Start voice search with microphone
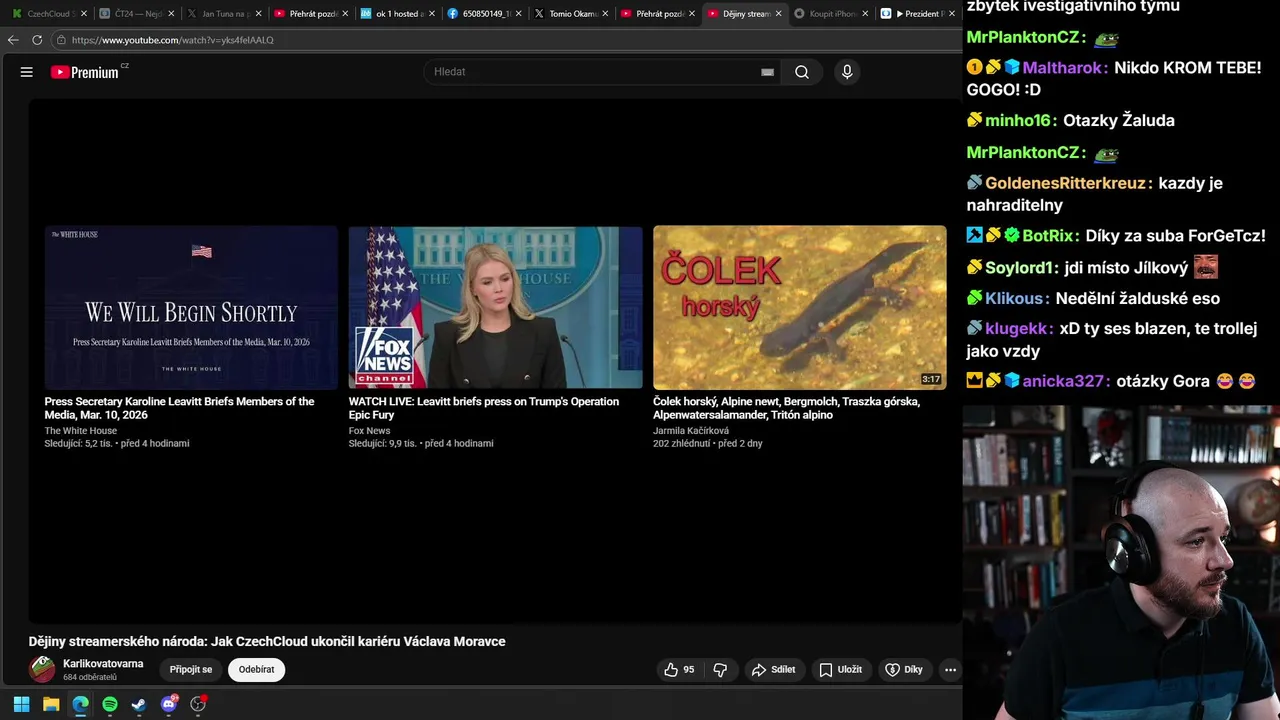 coord(847,72)
